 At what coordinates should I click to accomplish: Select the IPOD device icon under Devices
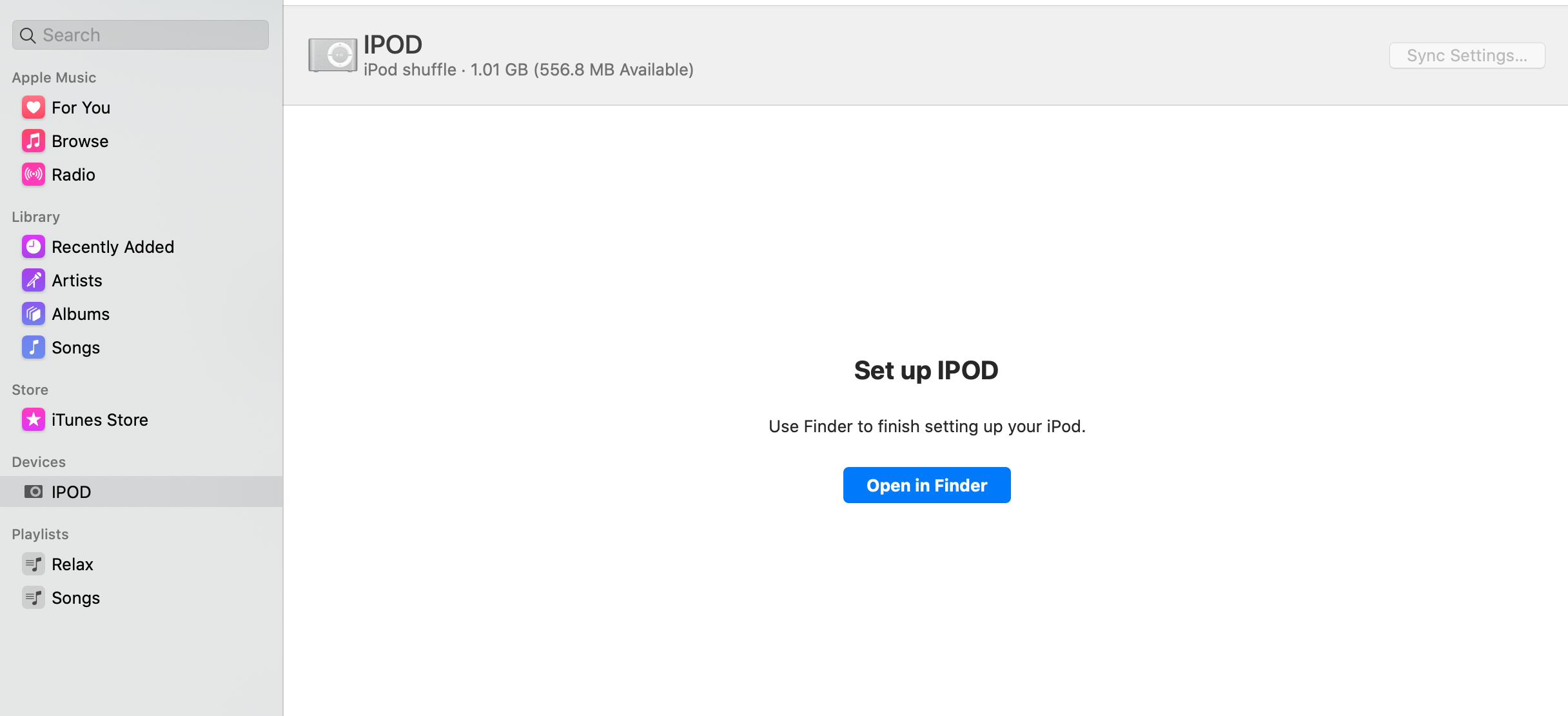point(33,492)
